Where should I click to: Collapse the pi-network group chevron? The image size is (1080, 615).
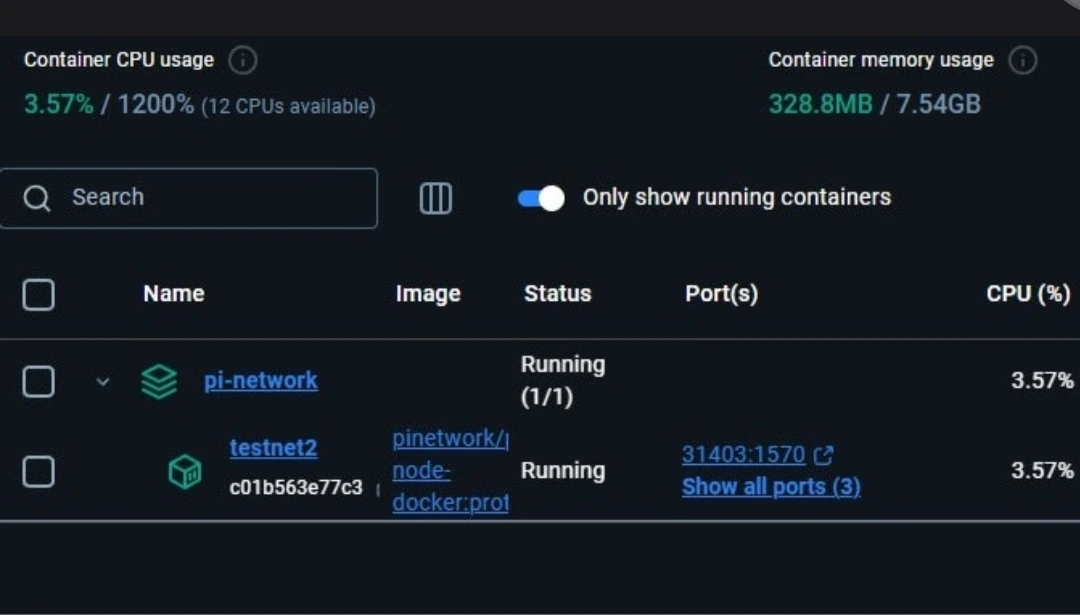click(x=103, y=381)
